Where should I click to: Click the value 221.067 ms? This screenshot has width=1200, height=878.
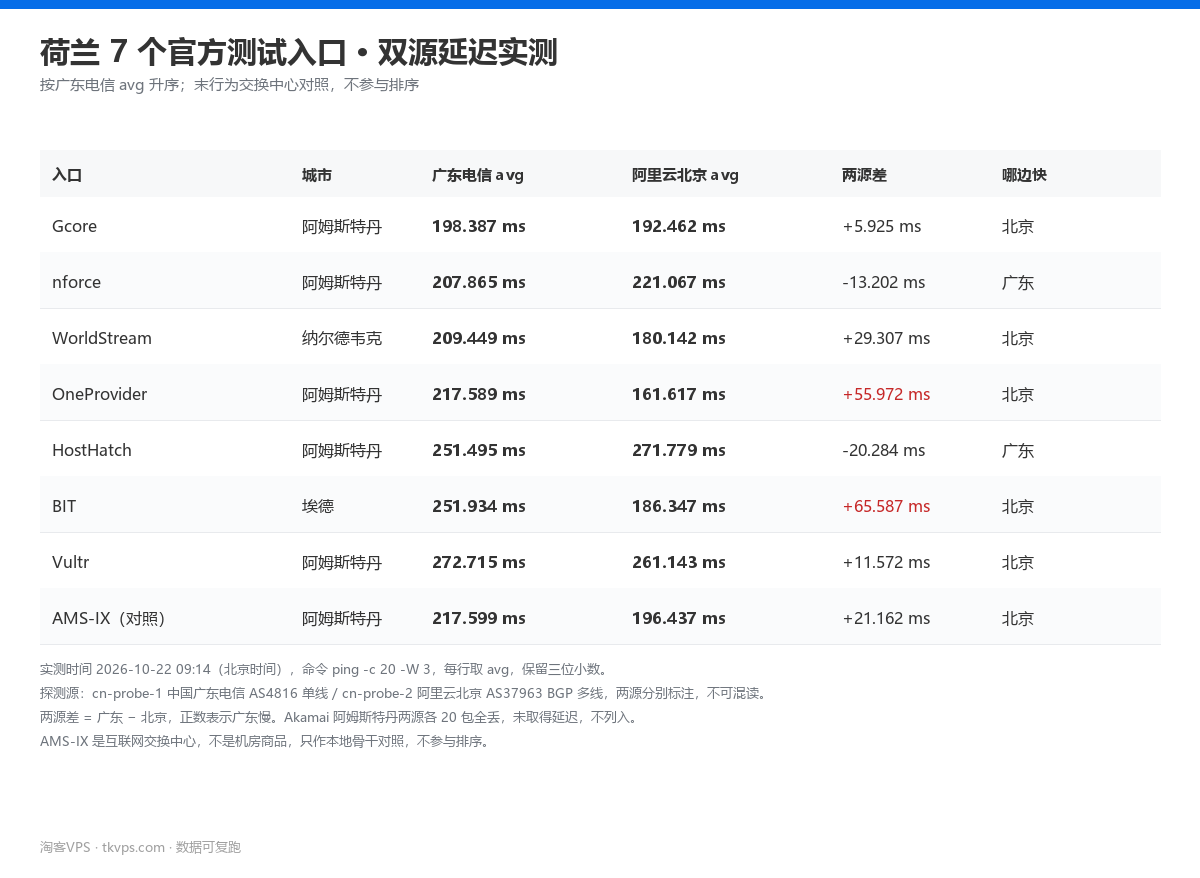[x=679, y=282]
